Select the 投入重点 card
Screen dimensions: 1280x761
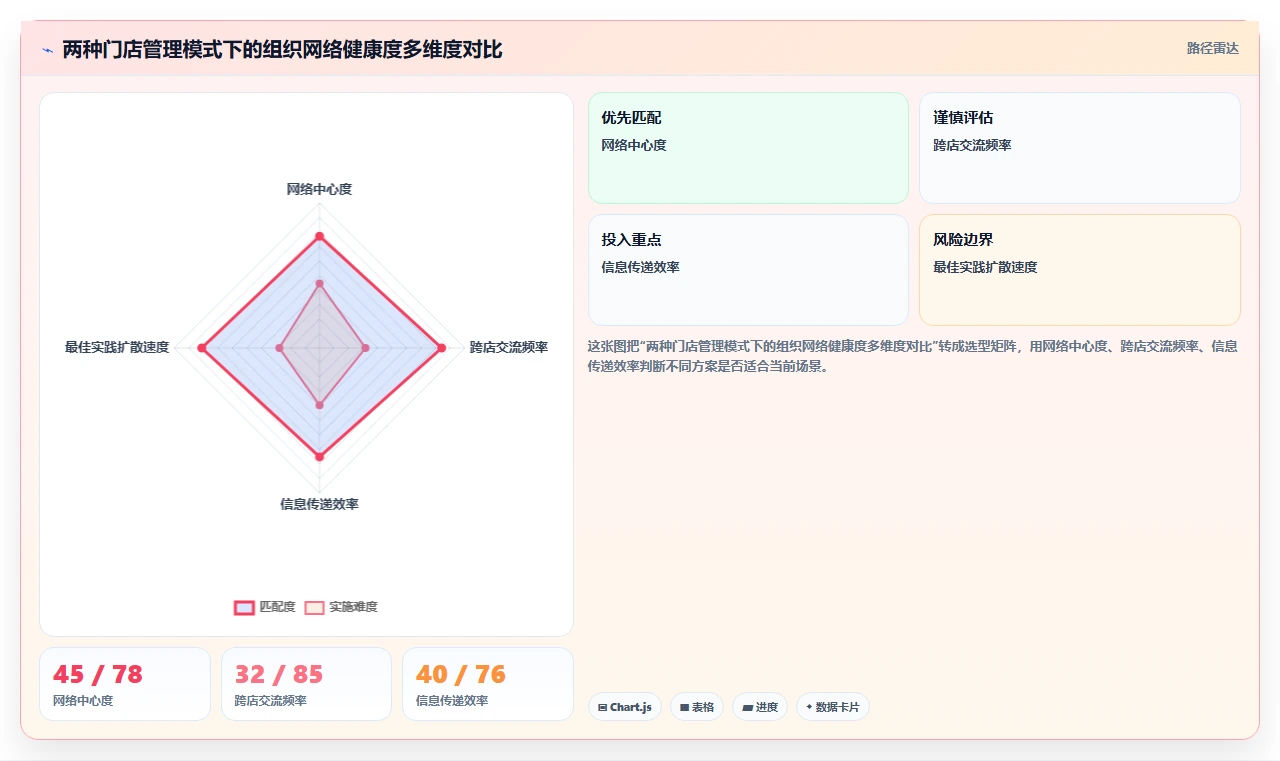tap(748, 270)
